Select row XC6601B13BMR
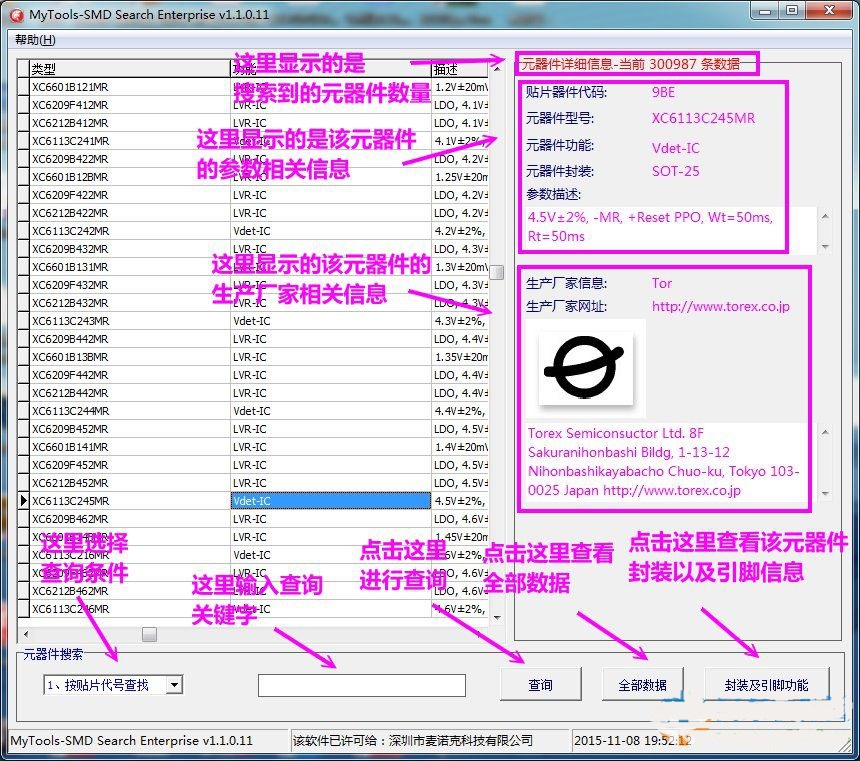 pos(252,357)
